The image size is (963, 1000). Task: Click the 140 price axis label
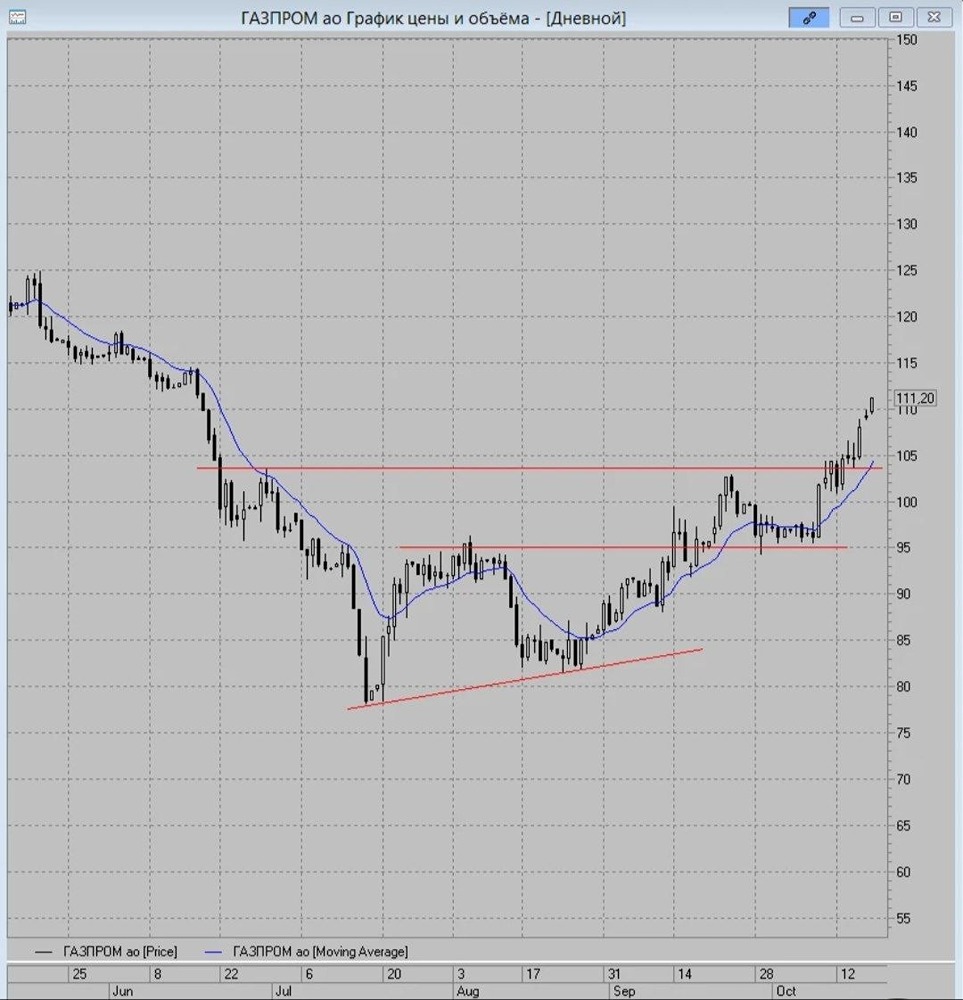coord(906,133)
